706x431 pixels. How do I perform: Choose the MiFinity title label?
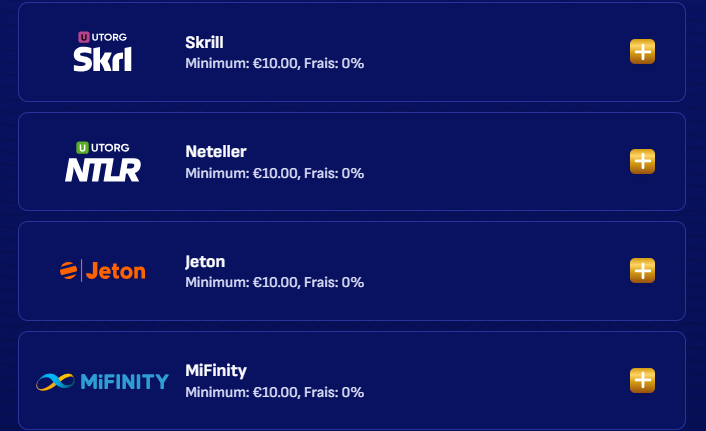216,371
